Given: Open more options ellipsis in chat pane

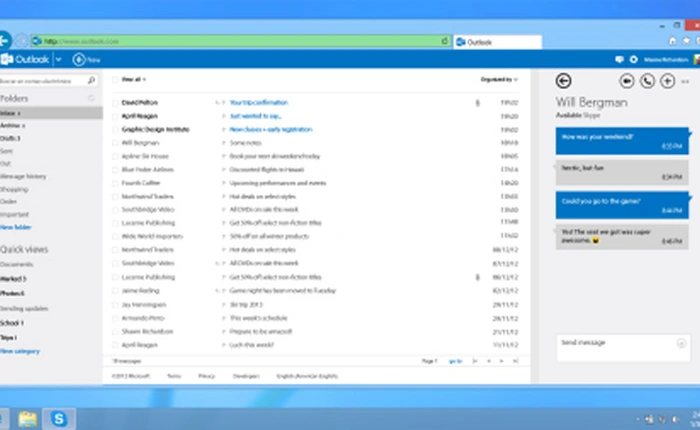Looking at the screenshot, I should (685, 81).
